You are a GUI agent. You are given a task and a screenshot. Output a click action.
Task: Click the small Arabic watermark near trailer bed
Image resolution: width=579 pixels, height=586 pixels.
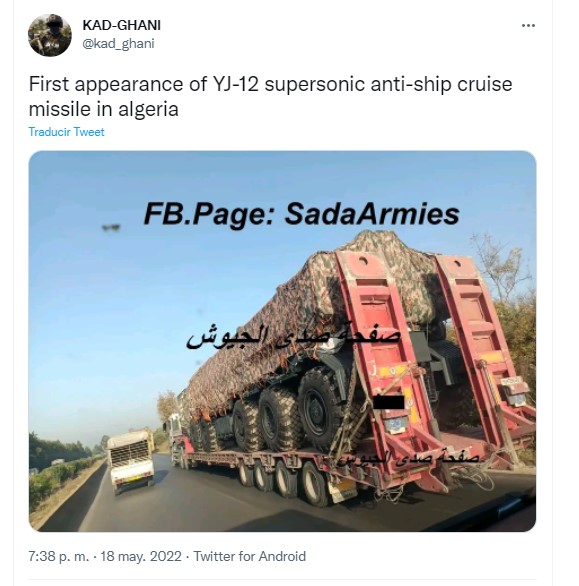coord(408,458)
